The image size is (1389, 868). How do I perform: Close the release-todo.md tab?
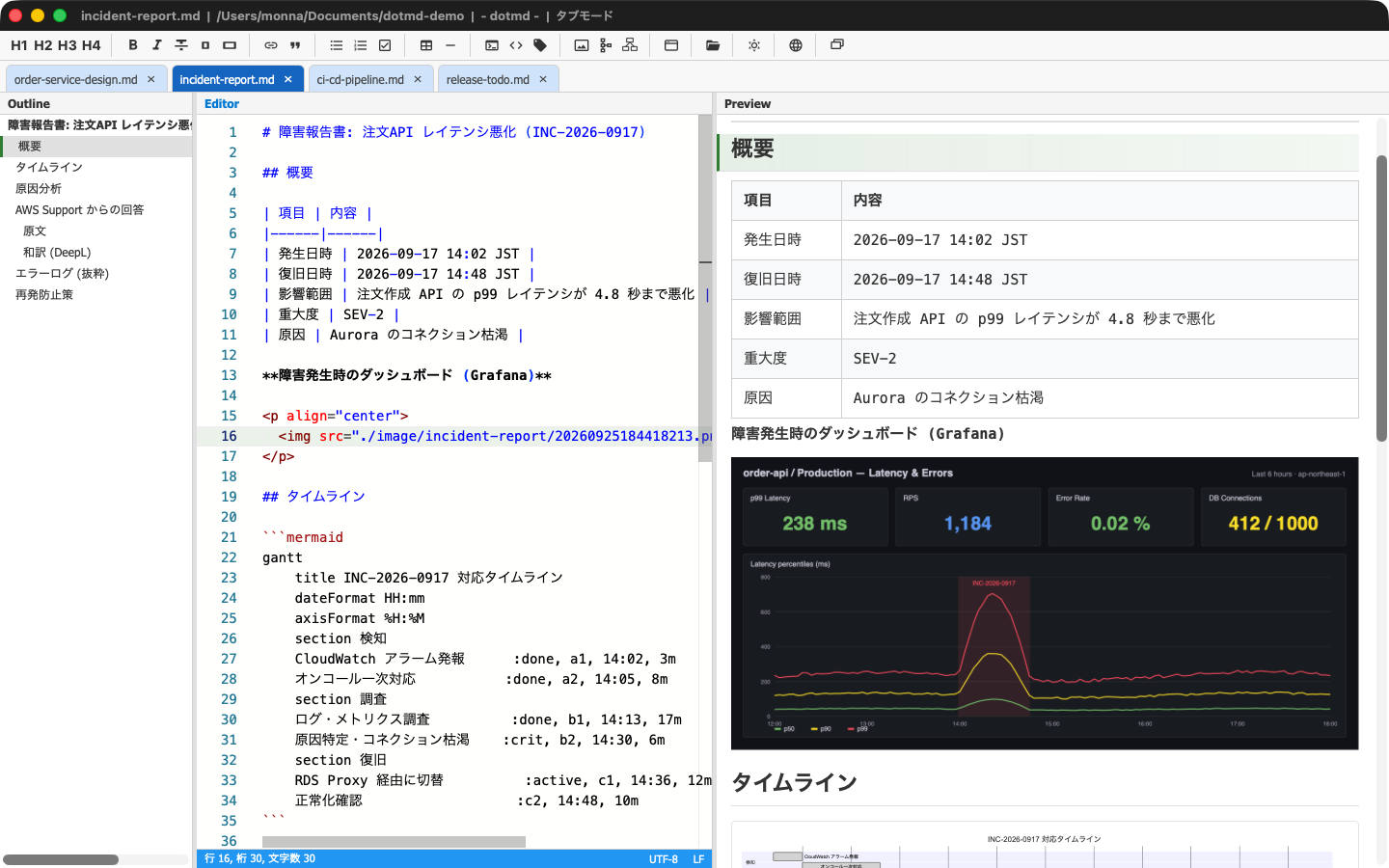543,80
